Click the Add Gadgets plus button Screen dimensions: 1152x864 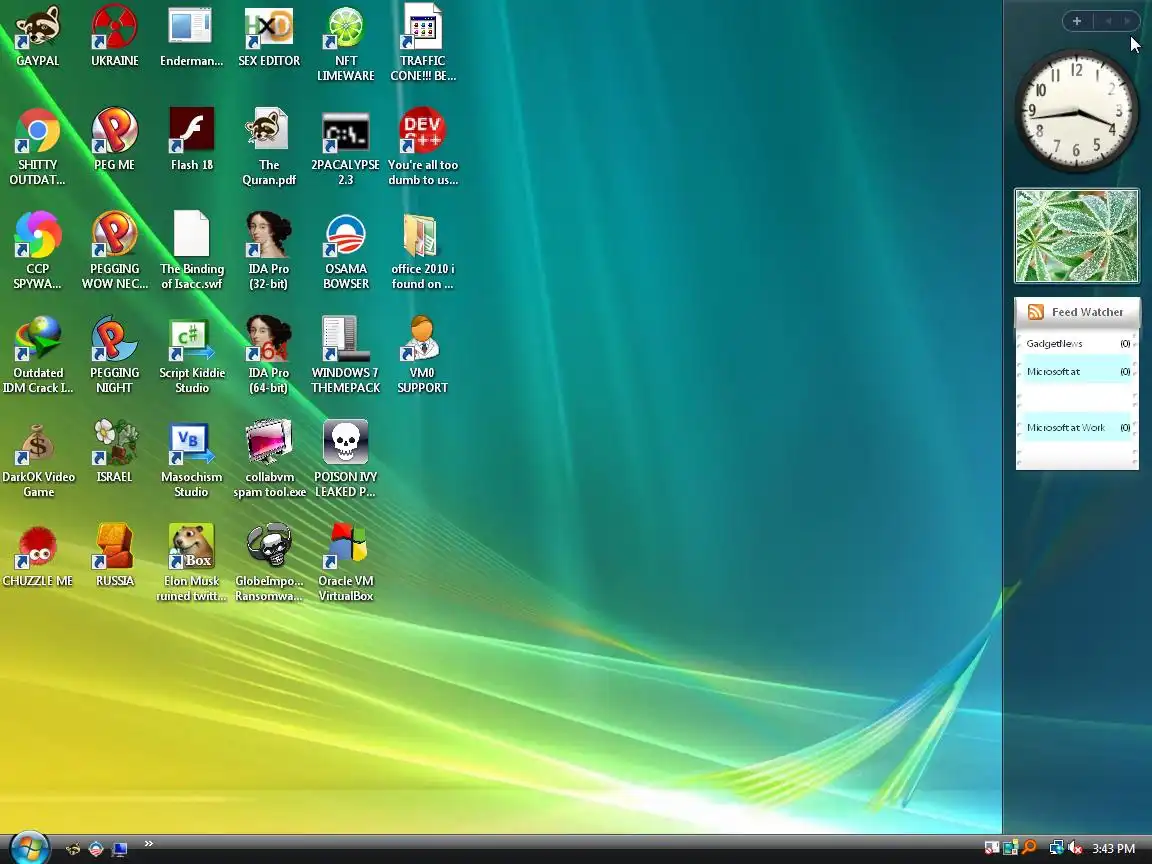coord(1076,21)
